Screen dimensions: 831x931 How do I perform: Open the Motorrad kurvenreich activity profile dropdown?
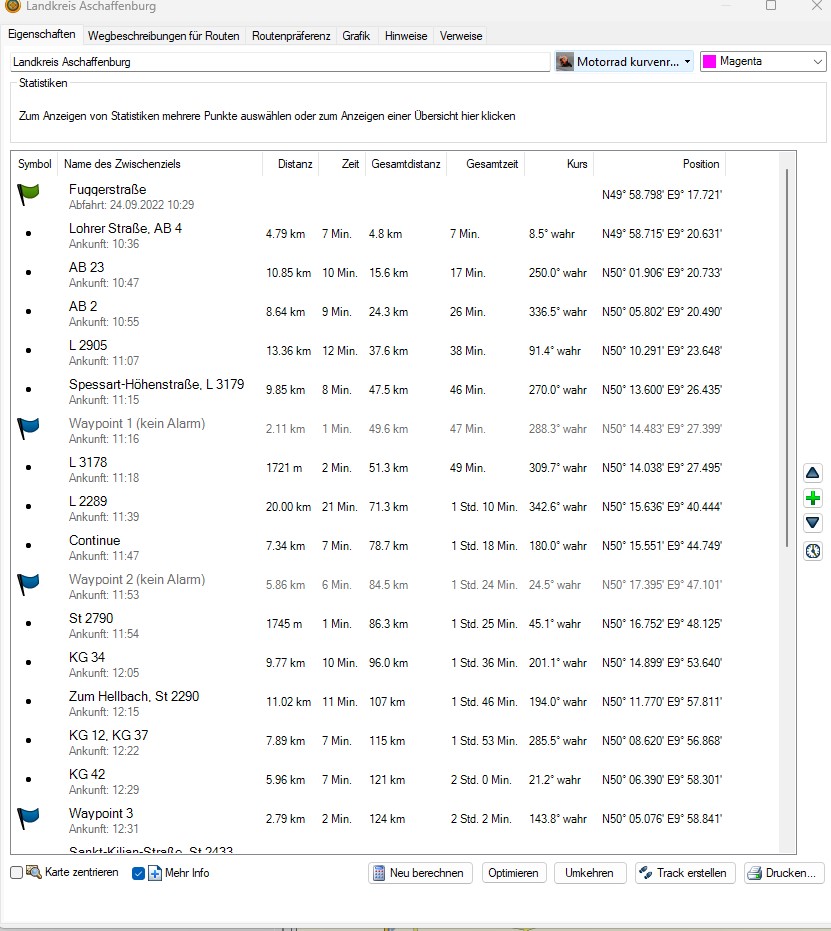625,62
